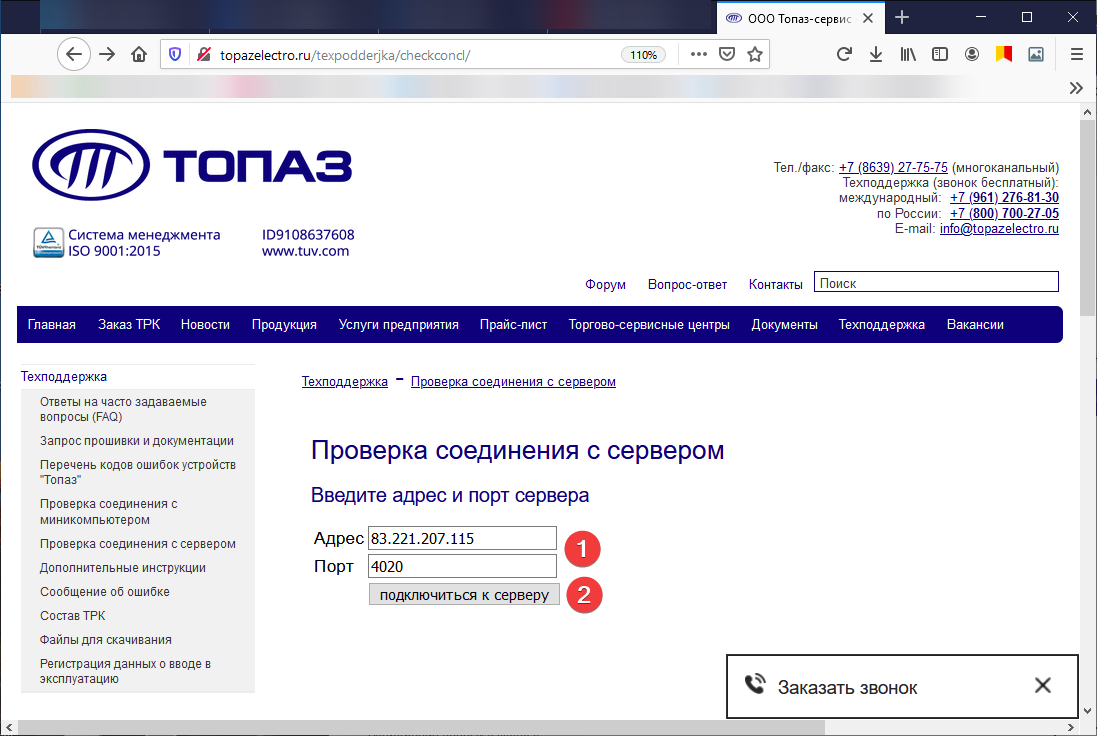1097x736 pixels.
Task: Open the Прайс-лист menu item
Action: click(514, 325)
